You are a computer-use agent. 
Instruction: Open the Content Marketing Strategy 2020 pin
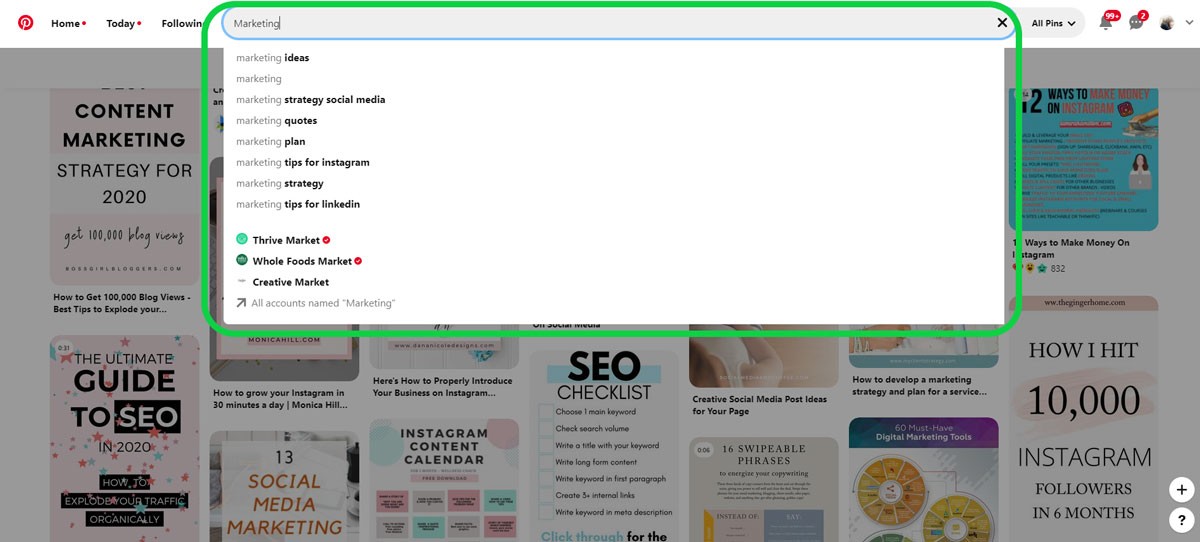pyautogui.click(x=124, y=186)
